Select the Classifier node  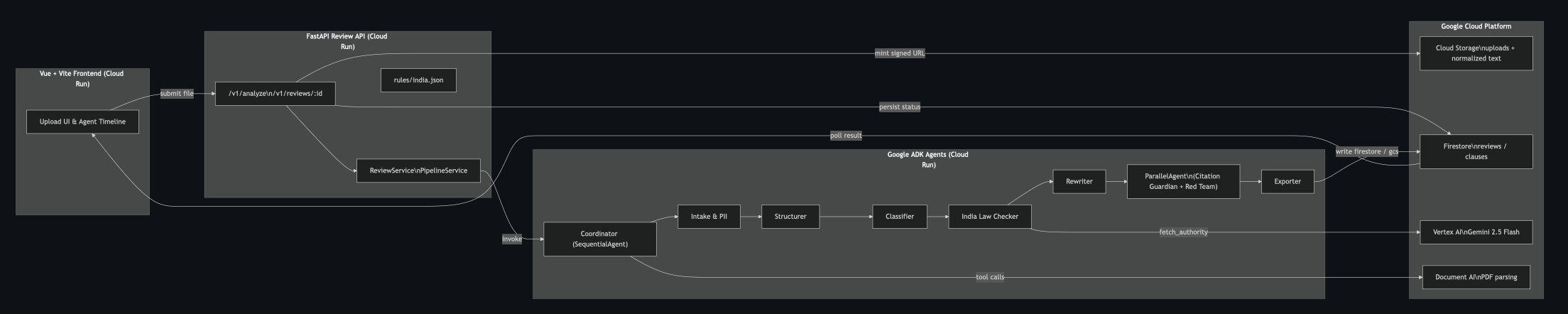(900, 217)
